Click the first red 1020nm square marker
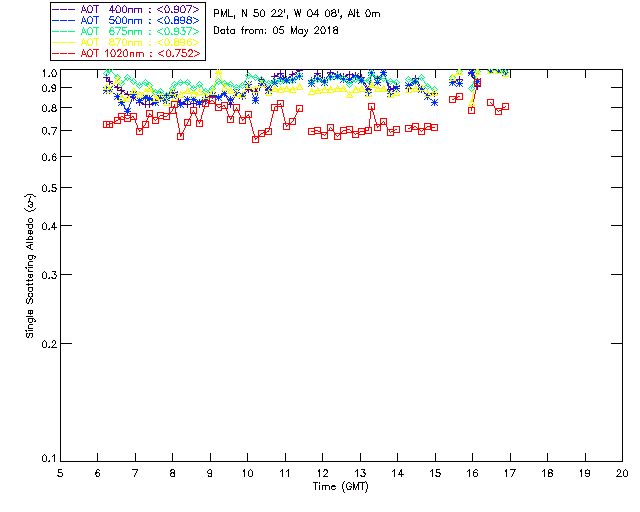 106,125
